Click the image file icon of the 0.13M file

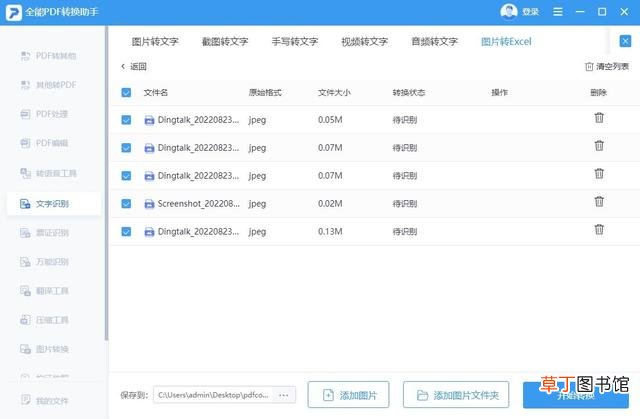click(x=149, y=232)
